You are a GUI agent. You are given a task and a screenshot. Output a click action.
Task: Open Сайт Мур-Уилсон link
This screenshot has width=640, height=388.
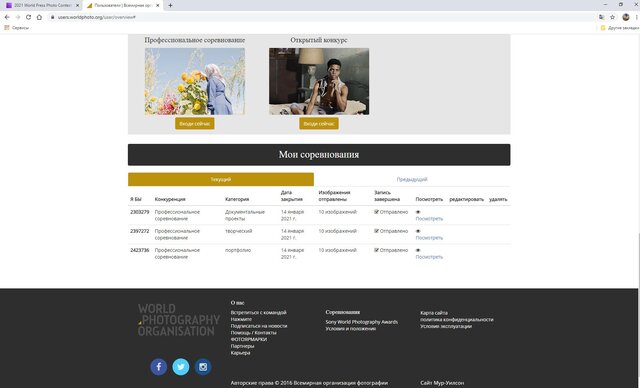point(442,383)
